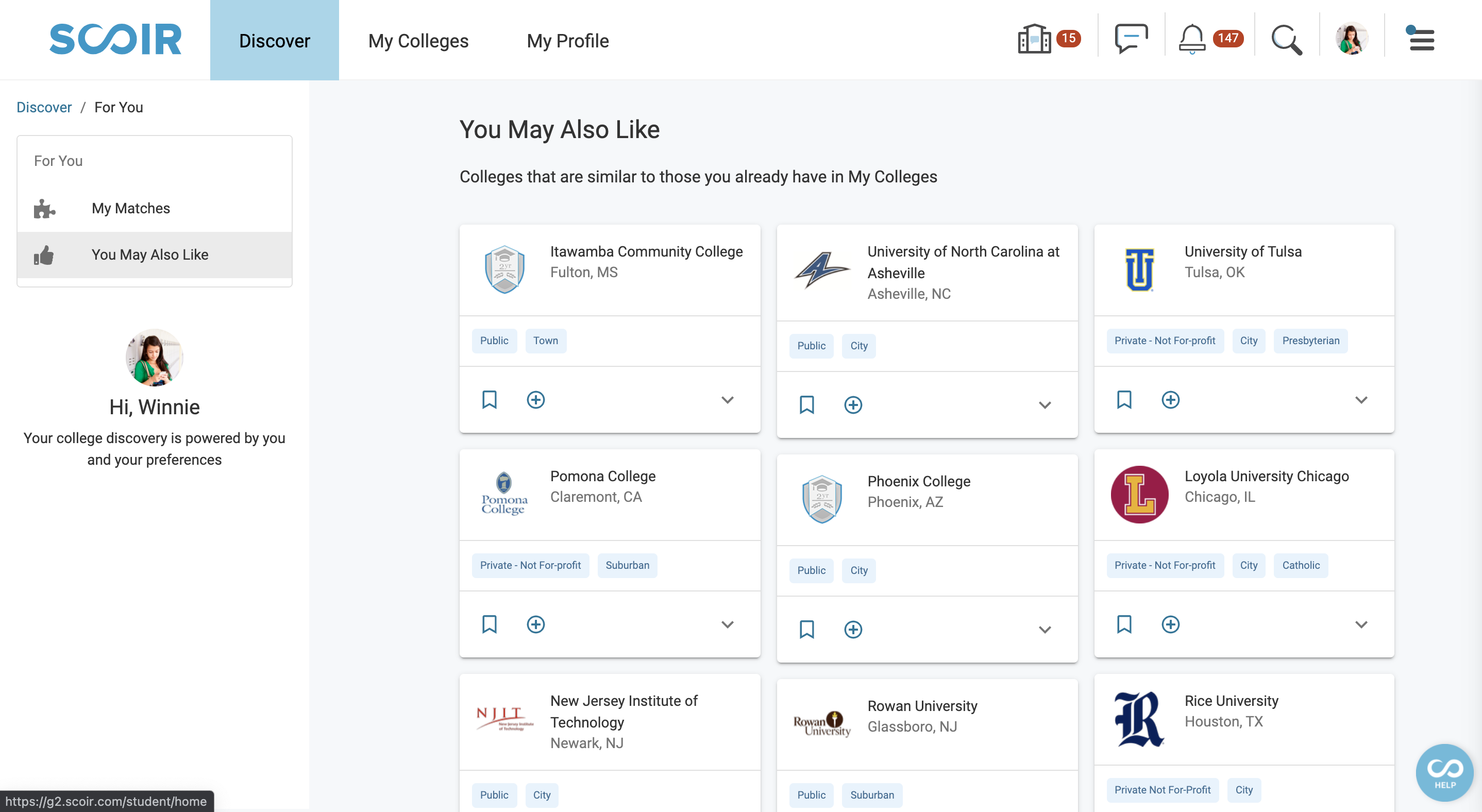Add Phoenix College to list

click(853, 630)
